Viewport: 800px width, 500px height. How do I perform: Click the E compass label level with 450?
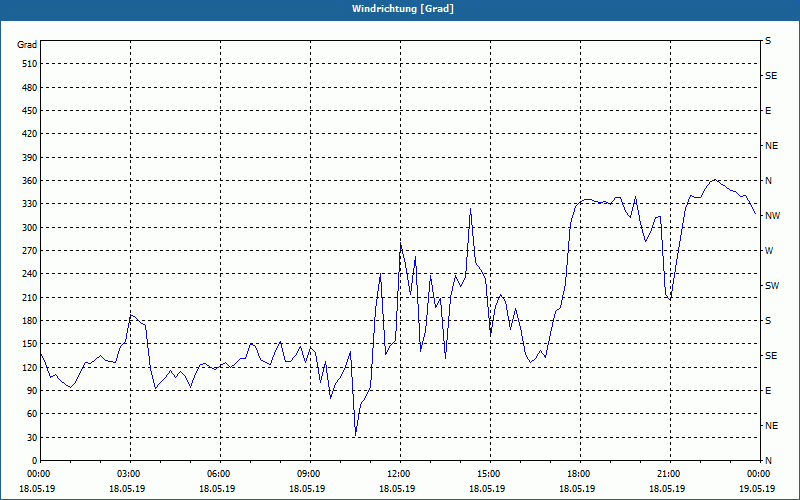[x=768, y=111]
